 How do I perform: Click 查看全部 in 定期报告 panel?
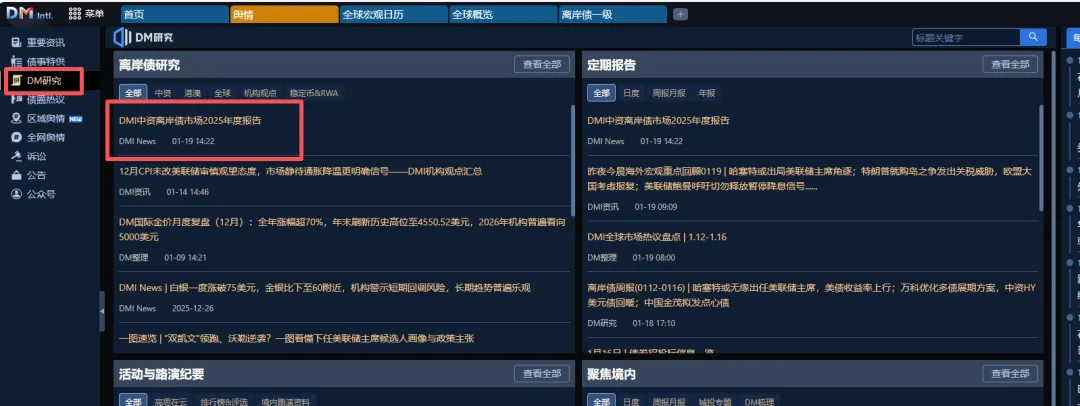click(x=1010, y=64)
